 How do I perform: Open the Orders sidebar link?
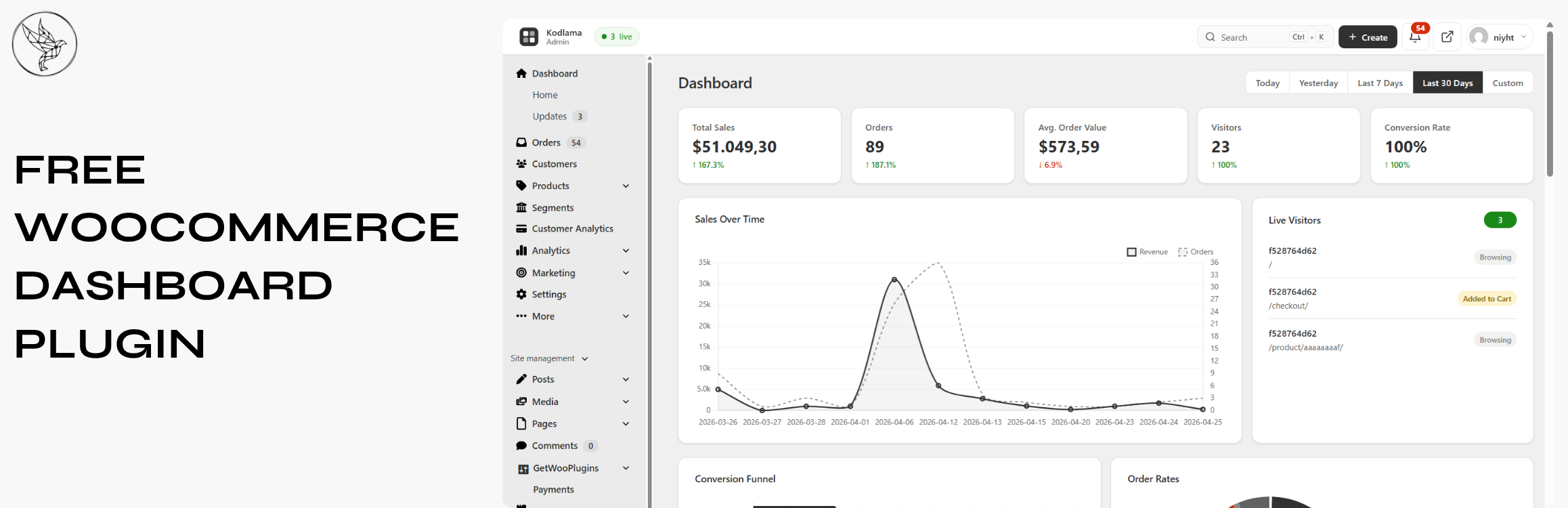tap(546, 142)
